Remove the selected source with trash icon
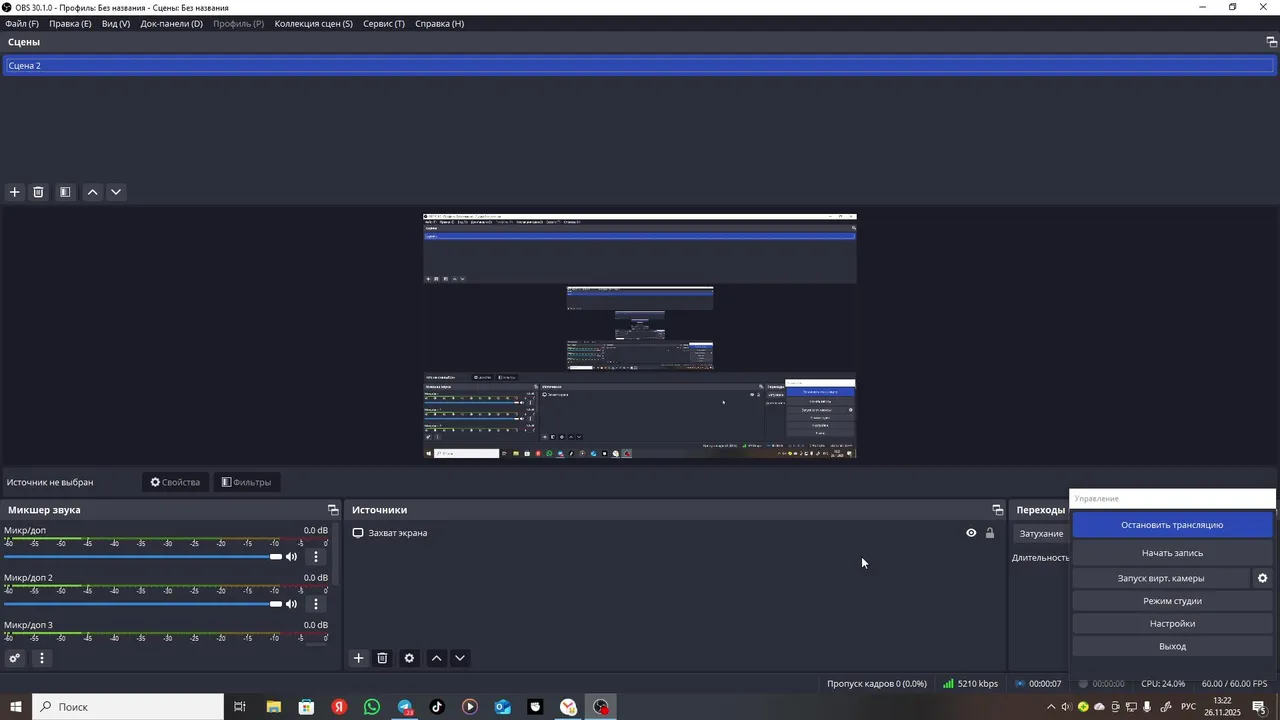The image size is (1280, 720). tap(382, 658)
